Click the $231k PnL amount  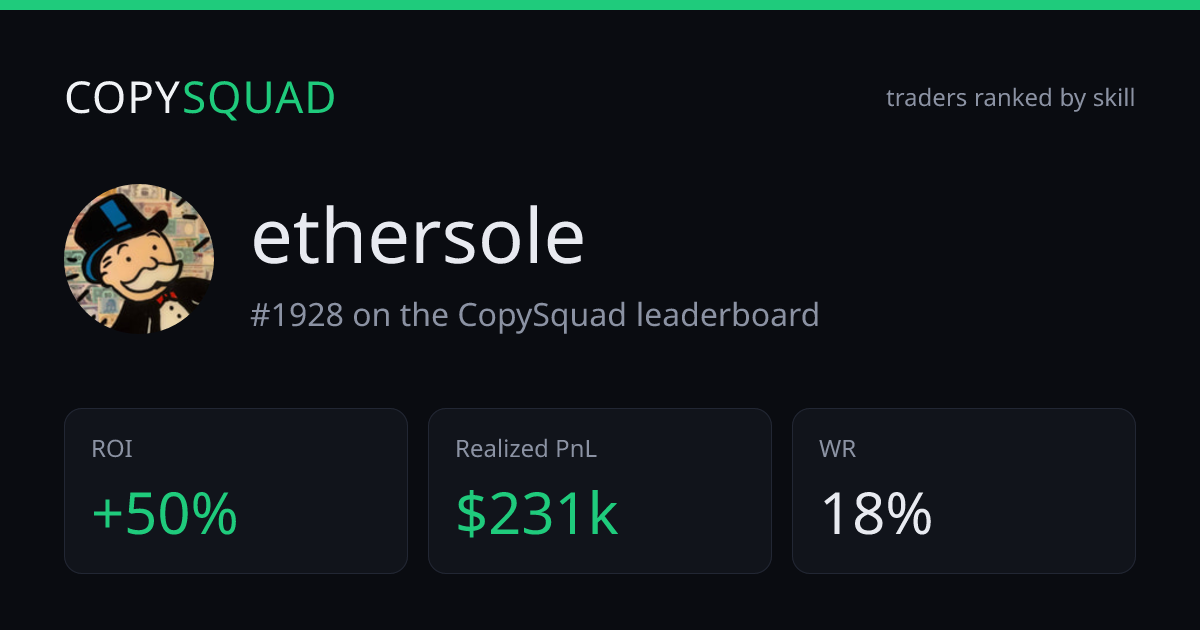(537, 514)
